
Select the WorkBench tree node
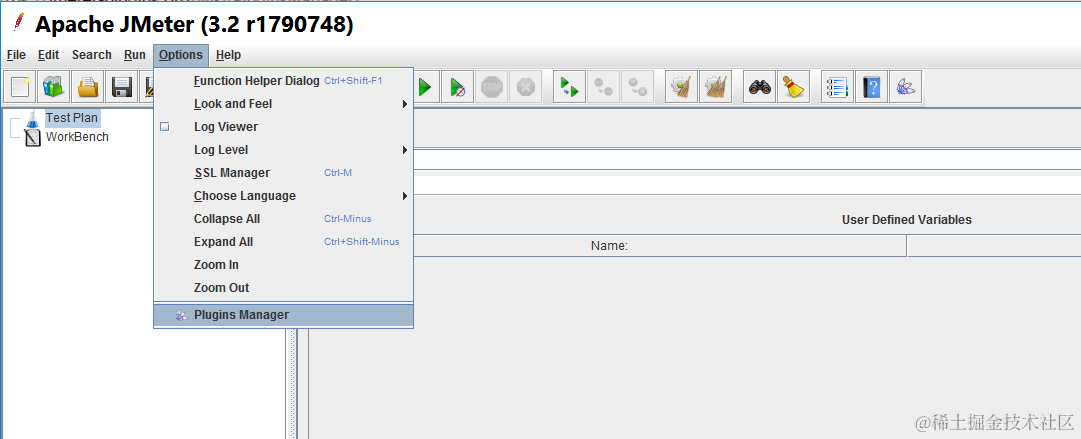pyautogui.click(x=77, y=136)
